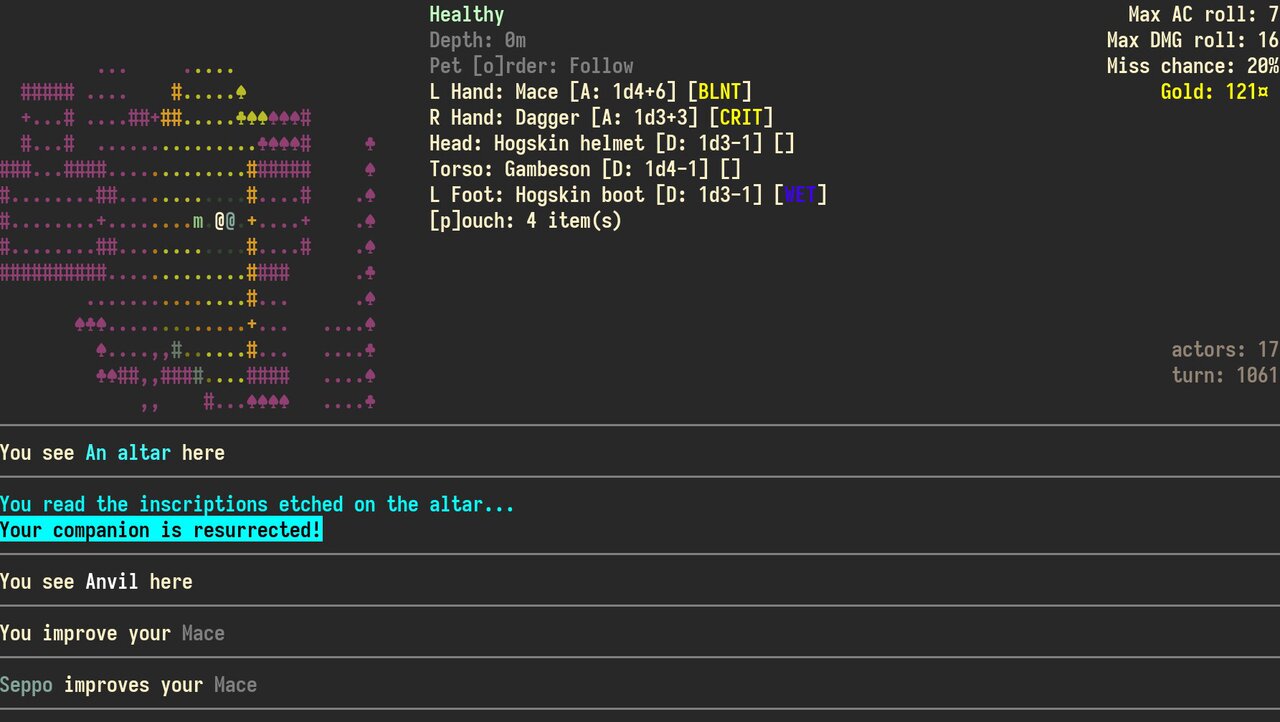Click the white @ player glyph on map
The image size is (1280, 722).
220,221
